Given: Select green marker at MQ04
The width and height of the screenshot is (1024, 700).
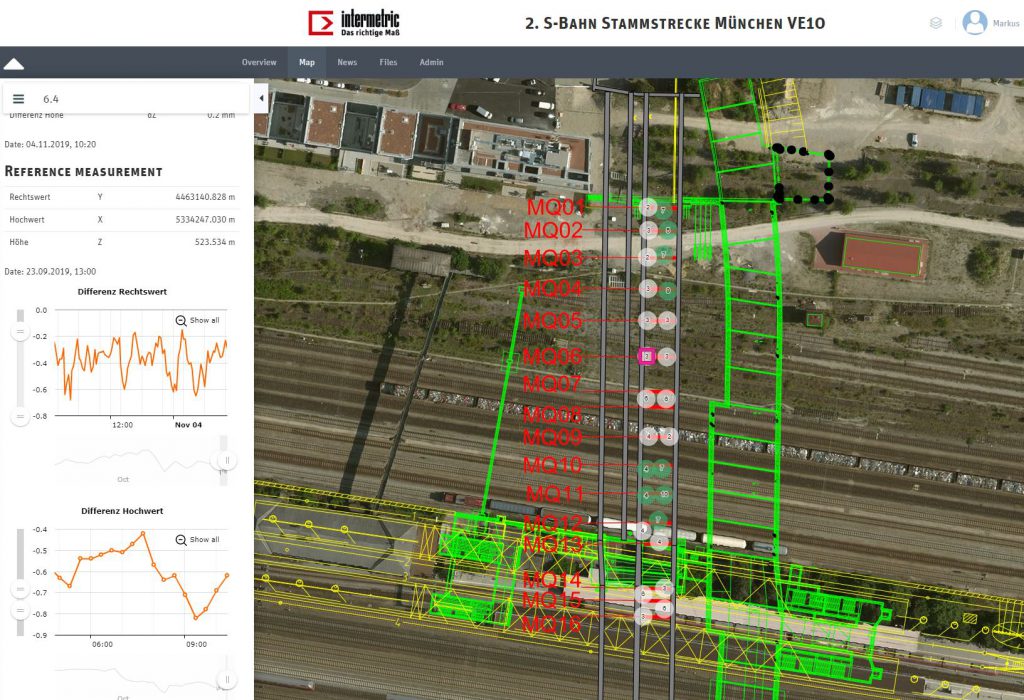Looking at the screenshot, I should (667, 291).
